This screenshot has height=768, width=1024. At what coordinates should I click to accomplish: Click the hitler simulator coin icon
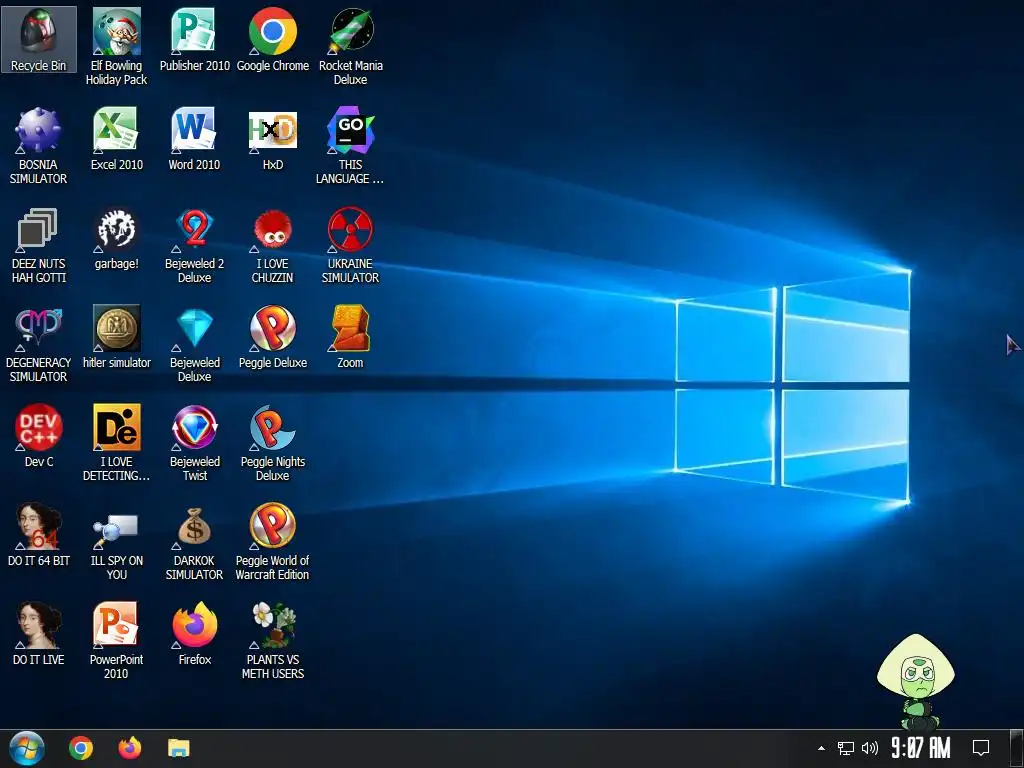point(116,337)
